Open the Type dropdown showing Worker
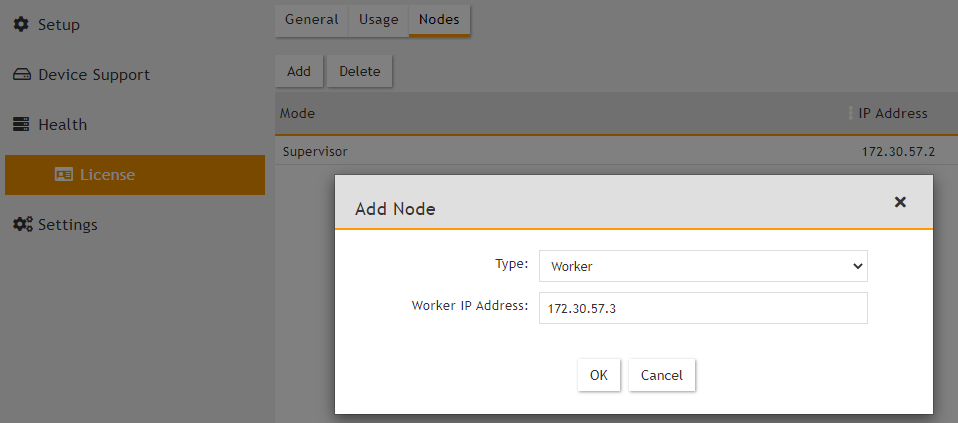Image resolution: width=958 pixels, height=423 pixels. click(702, 266)
